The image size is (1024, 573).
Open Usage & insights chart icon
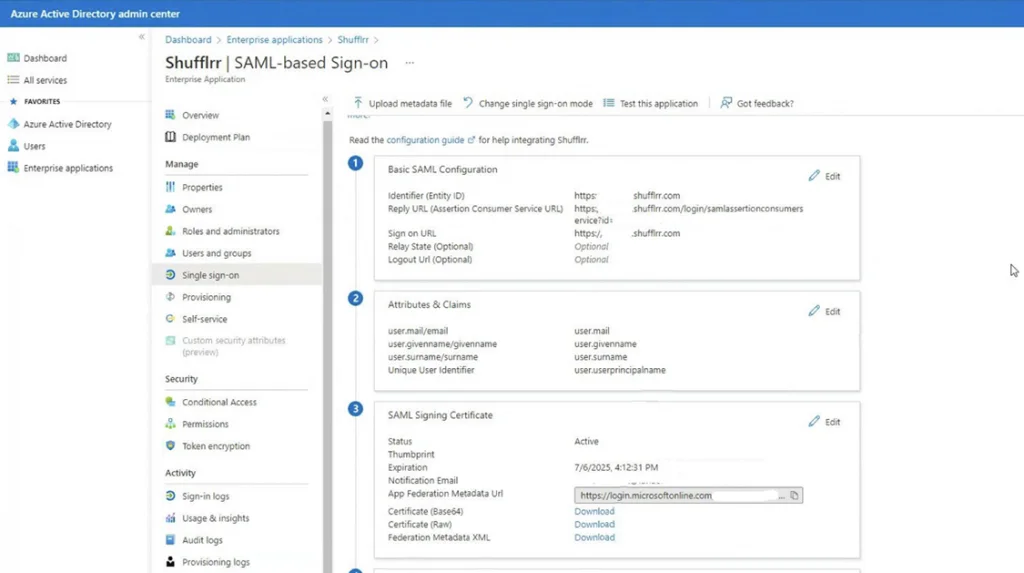(170, 517)
